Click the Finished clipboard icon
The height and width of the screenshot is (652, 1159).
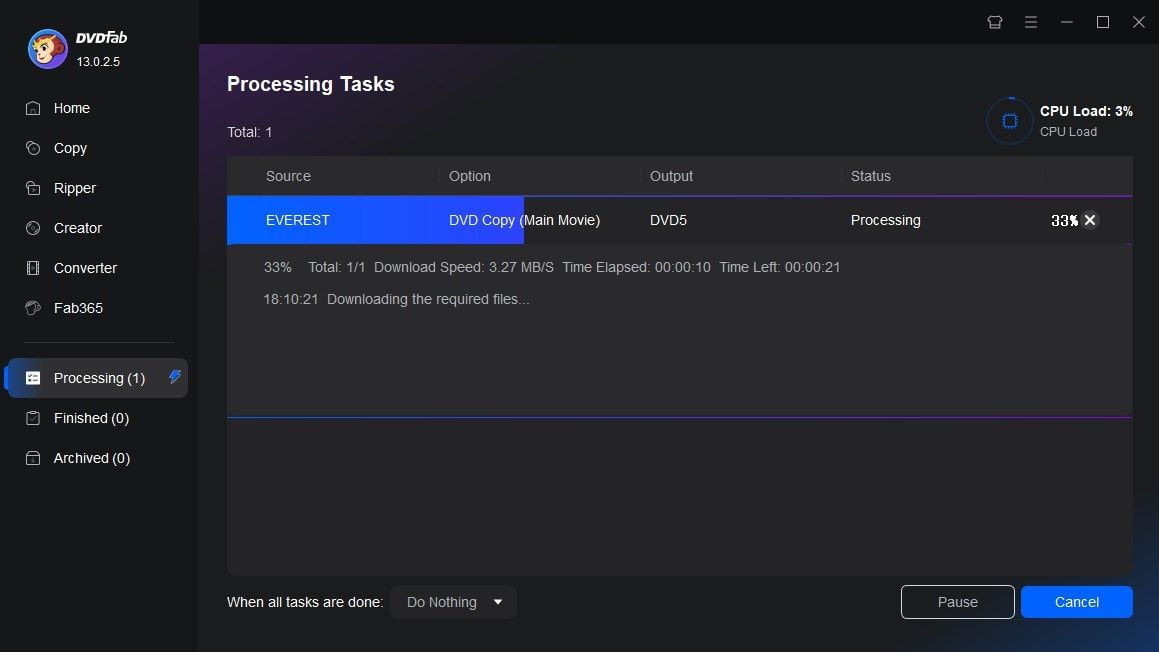[x=33, y=418]
